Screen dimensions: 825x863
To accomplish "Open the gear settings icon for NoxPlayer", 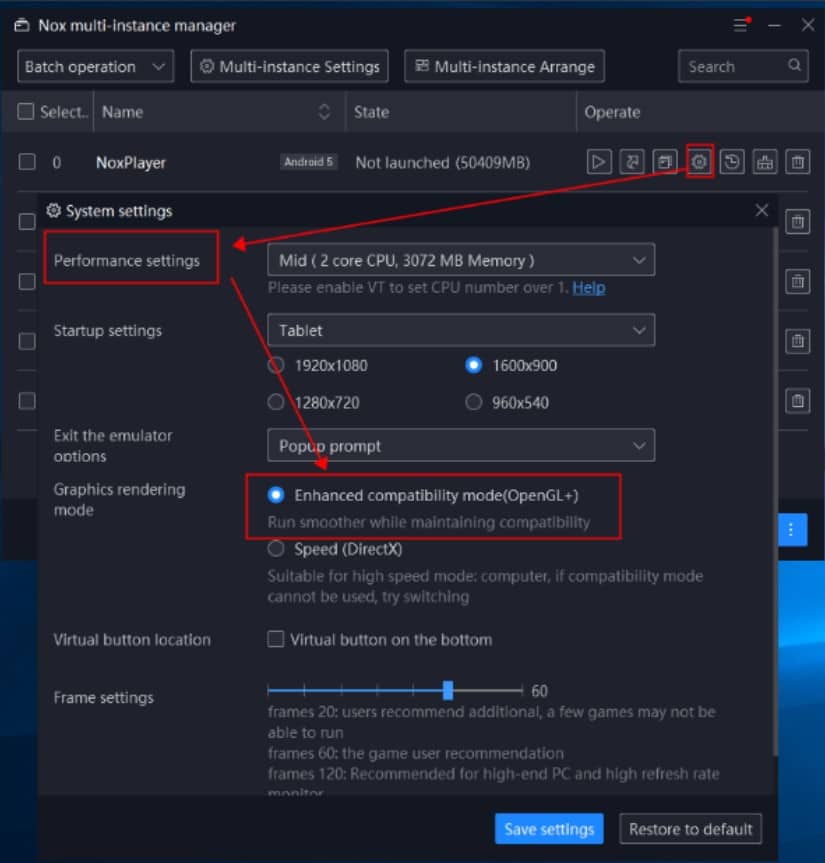I will tap(699, 162).
